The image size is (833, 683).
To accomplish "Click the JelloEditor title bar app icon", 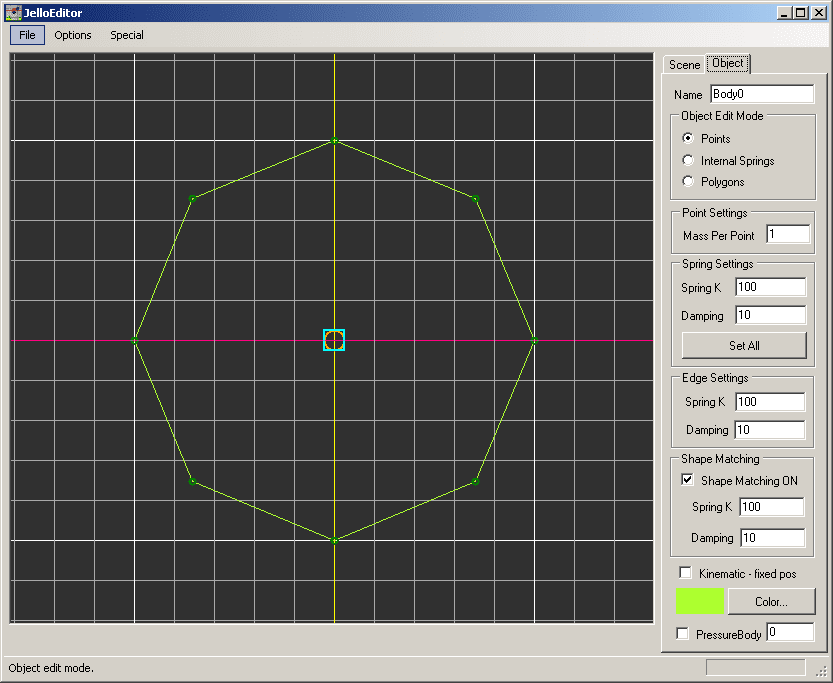I will coord(14,13).
